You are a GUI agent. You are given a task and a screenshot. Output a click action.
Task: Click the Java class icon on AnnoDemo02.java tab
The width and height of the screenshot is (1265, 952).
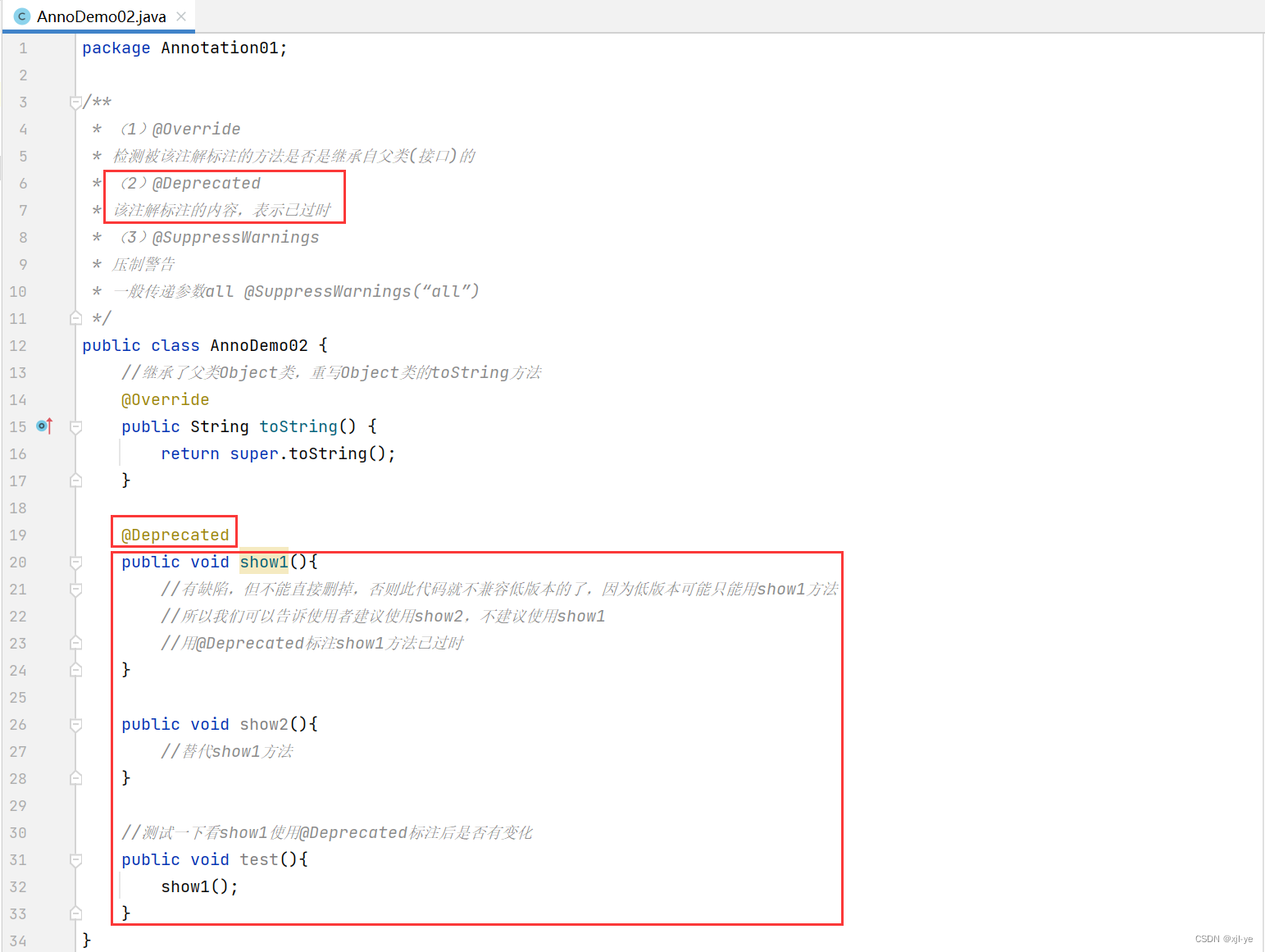point(22,16)
